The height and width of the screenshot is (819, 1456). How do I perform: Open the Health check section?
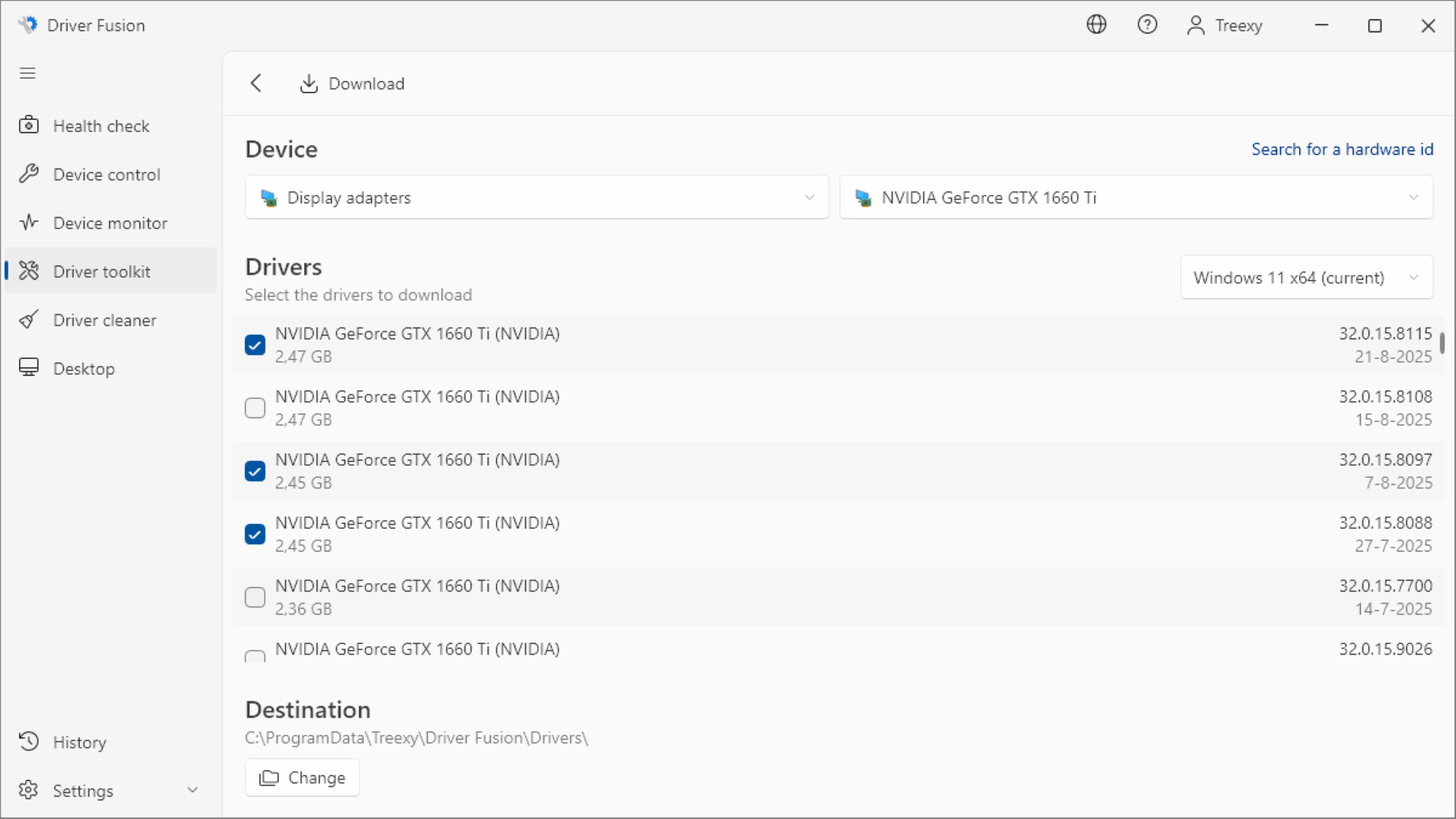[101, 125]
